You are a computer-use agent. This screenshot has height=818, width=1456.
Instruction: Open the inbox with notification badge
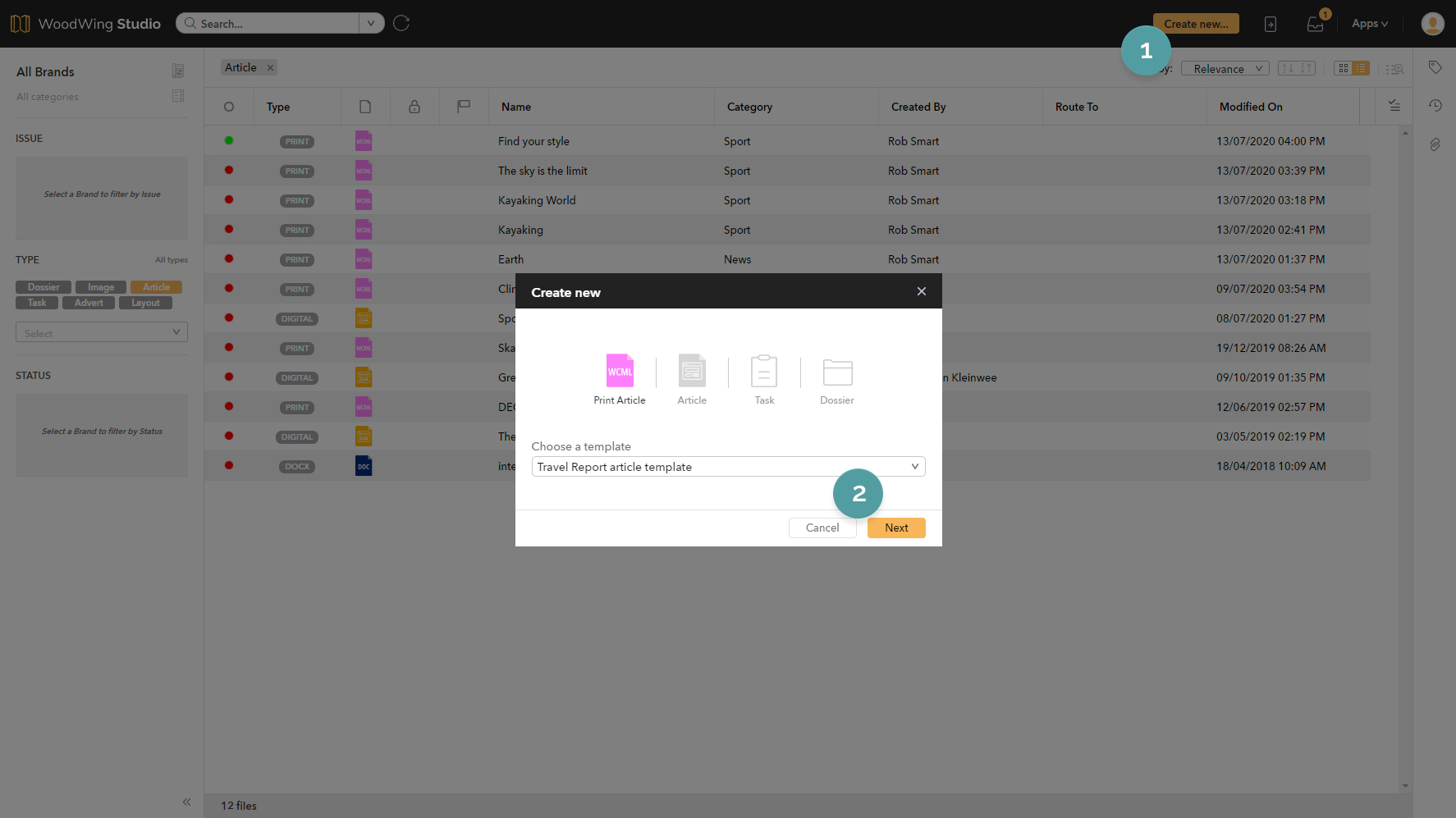[x=1315, y=24]
